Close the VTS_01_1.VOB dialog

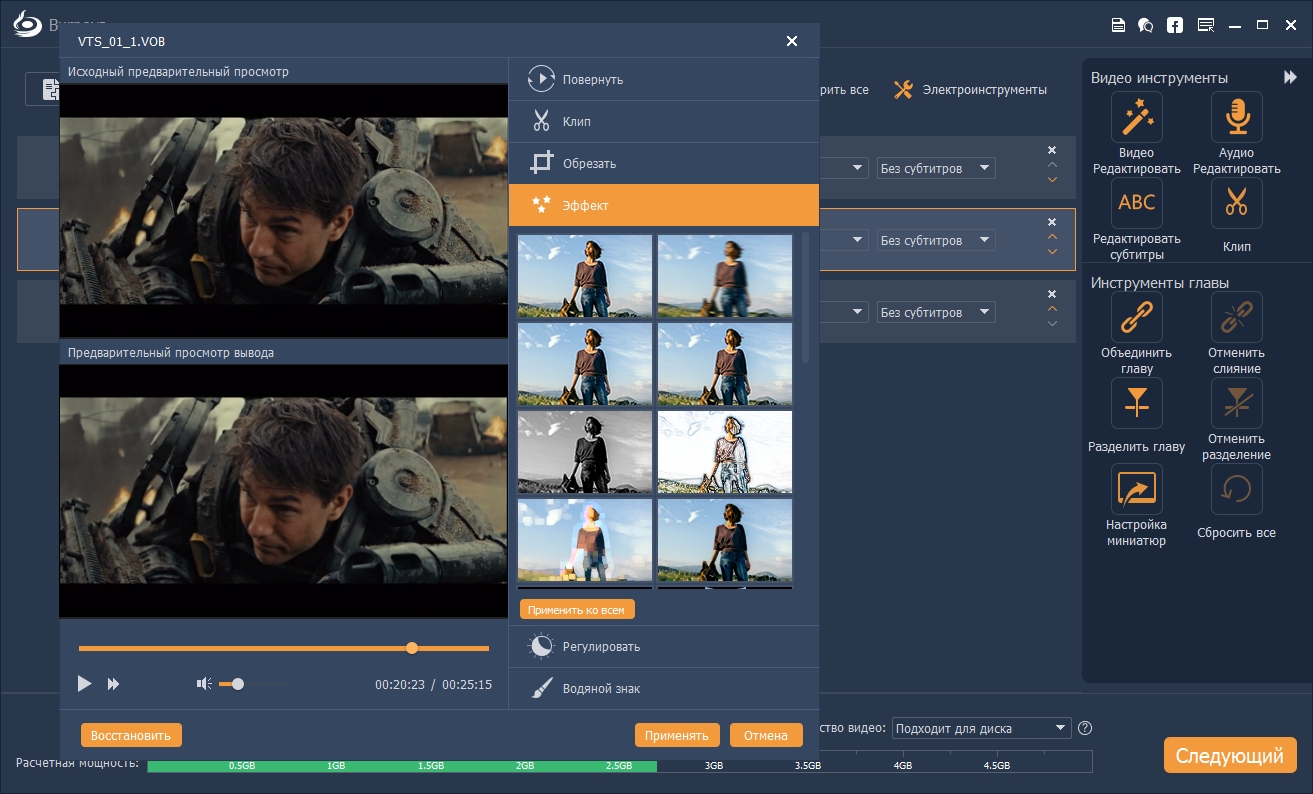pyautogui.click(x=792, y=41)
